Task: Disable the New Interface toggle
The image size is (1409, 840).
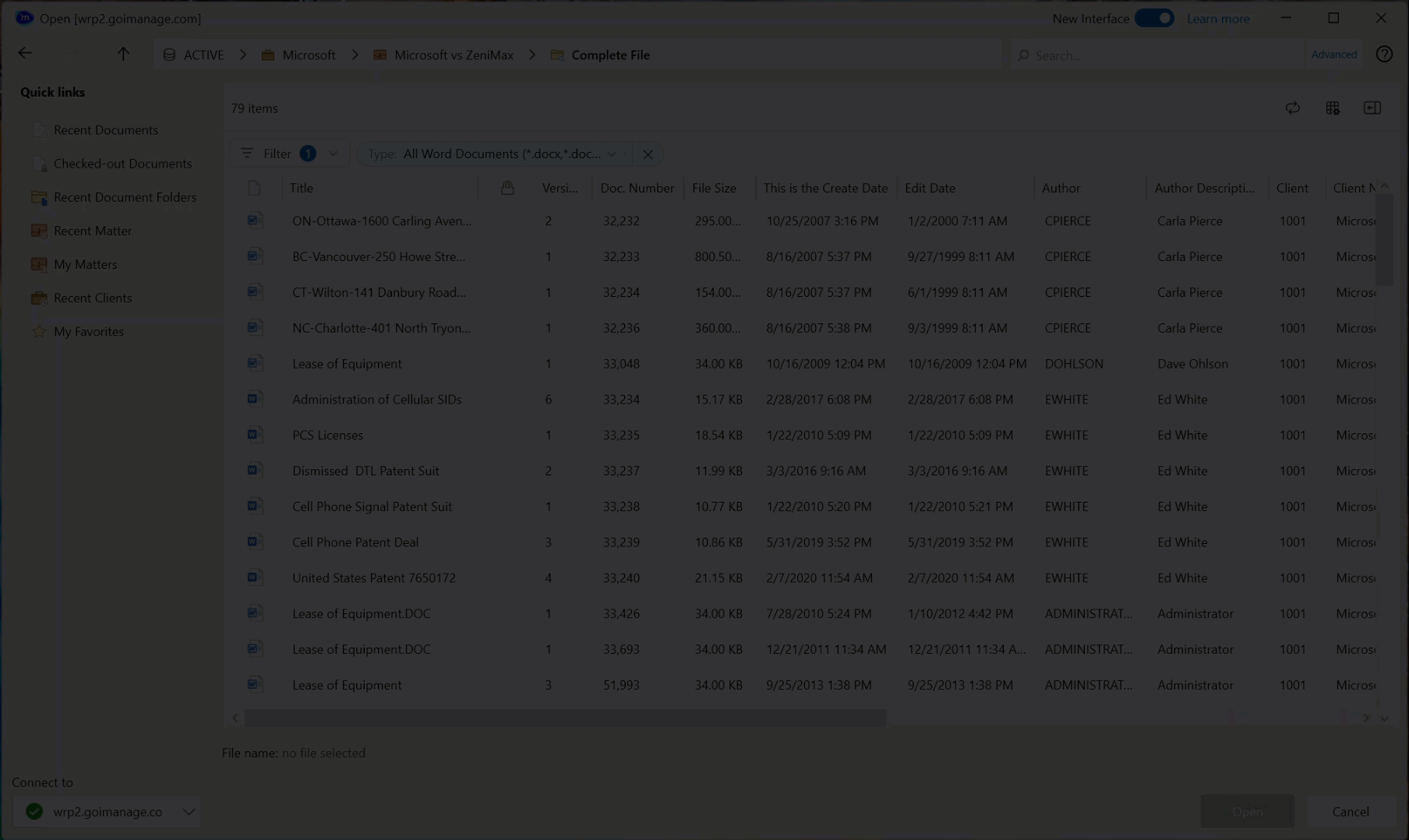Action: [x=1156, y=17]
